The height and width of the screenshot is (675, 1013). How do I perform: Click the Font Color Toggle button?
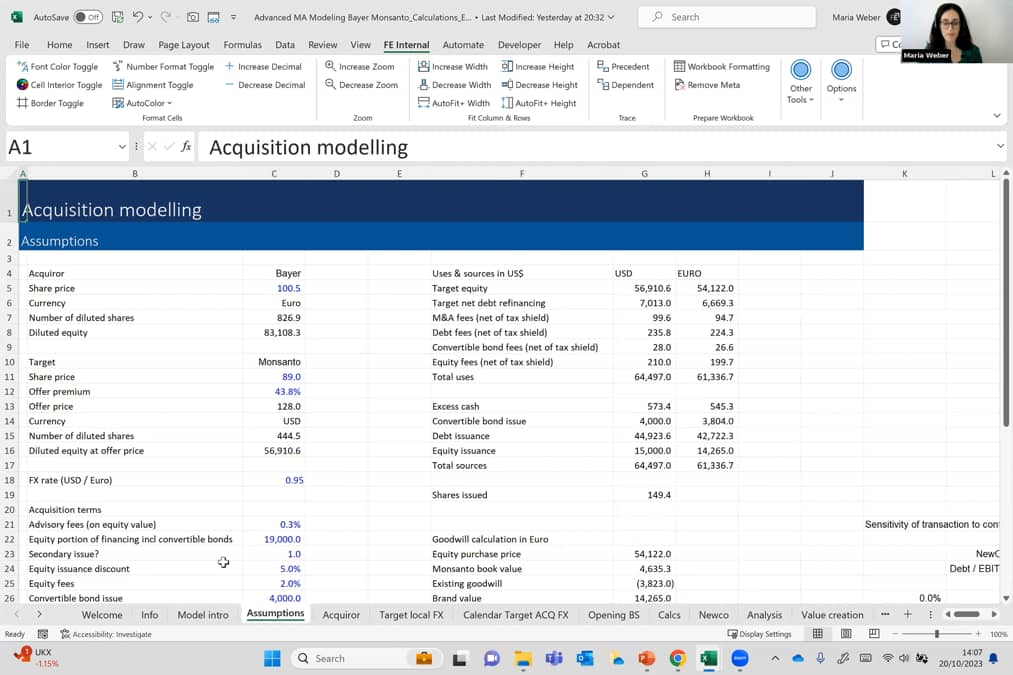[x=57, y=67]
